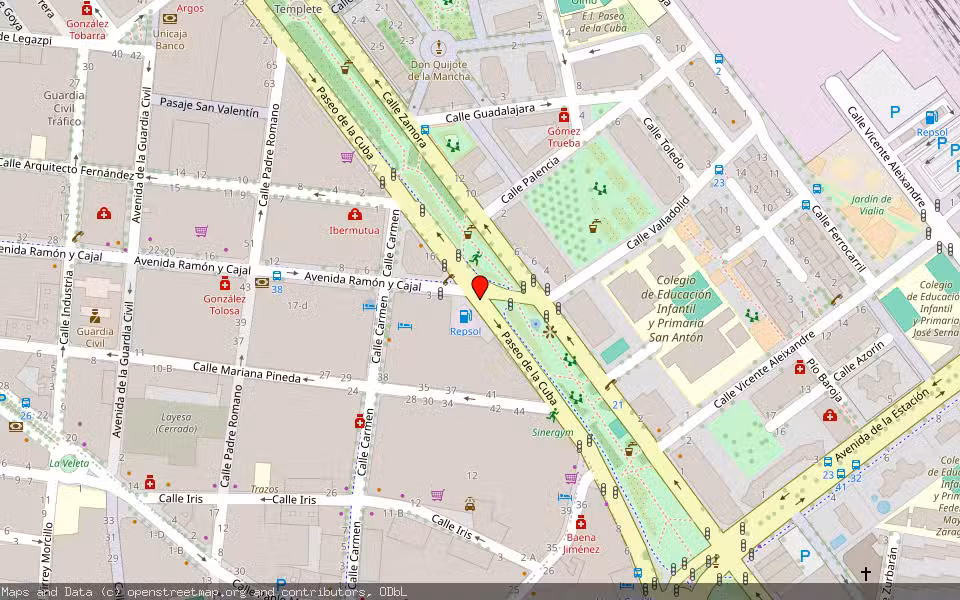The image size is (960, 600).
Task: Click the Calle Zamora street label
Action: [404, 119]
